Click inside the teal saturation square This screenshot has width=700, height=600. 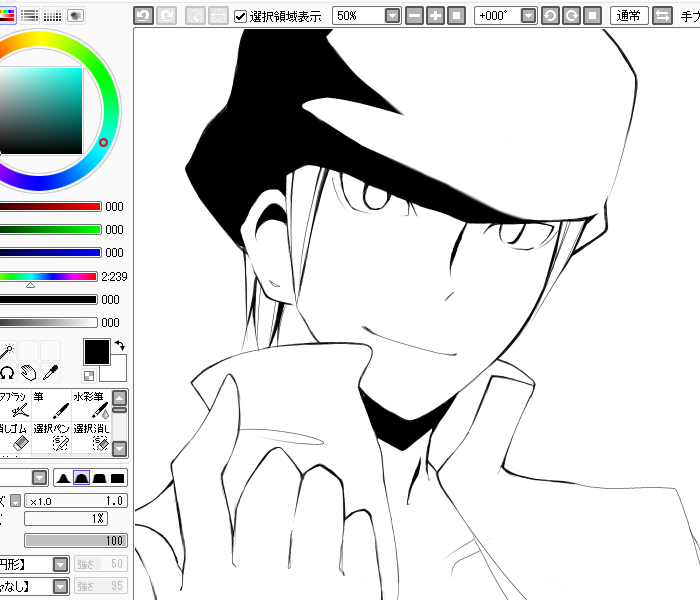click(40, 111)
